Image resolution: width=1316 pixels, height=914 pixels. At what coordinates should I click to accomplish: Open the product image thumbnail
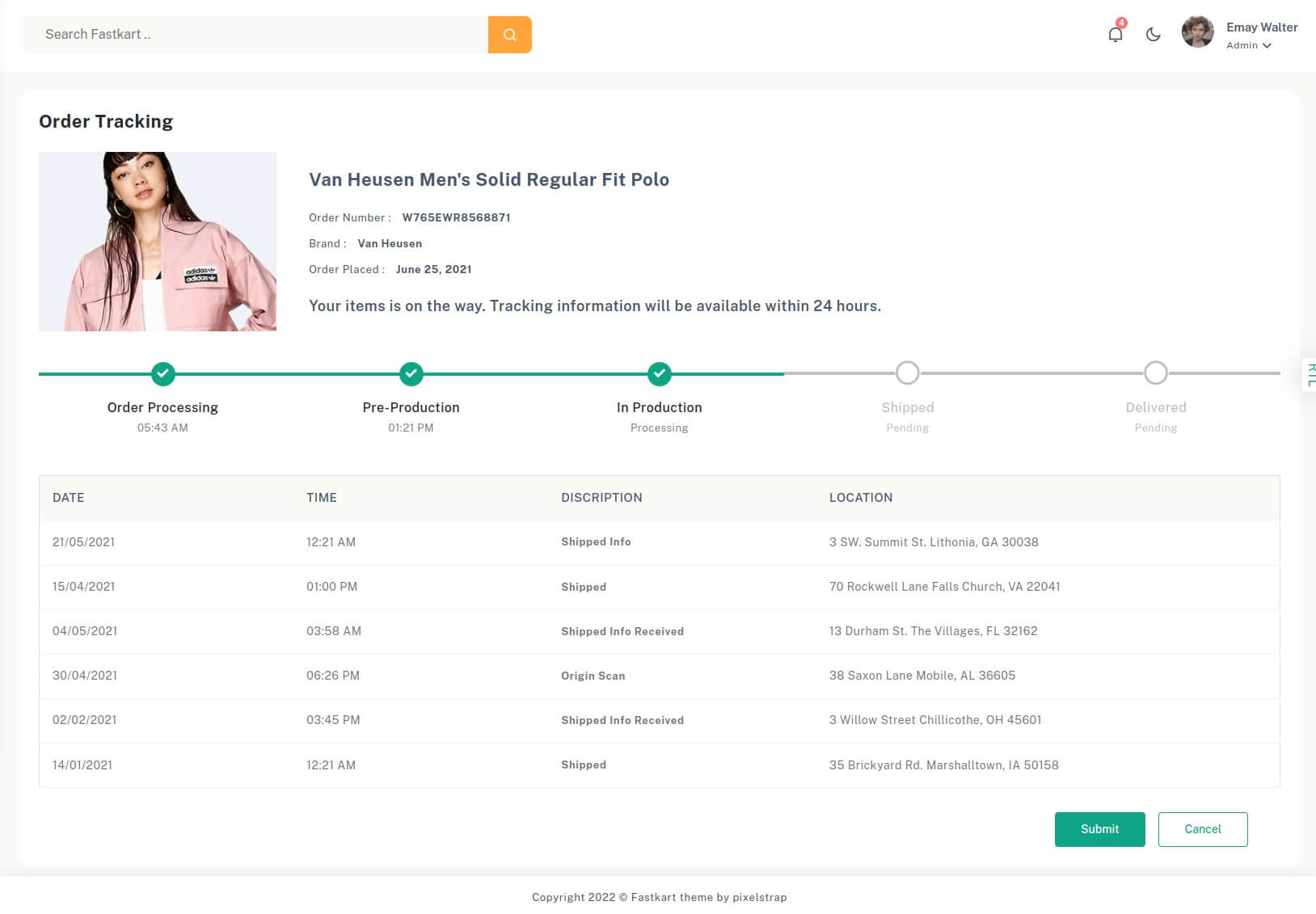tap(158, 242)
